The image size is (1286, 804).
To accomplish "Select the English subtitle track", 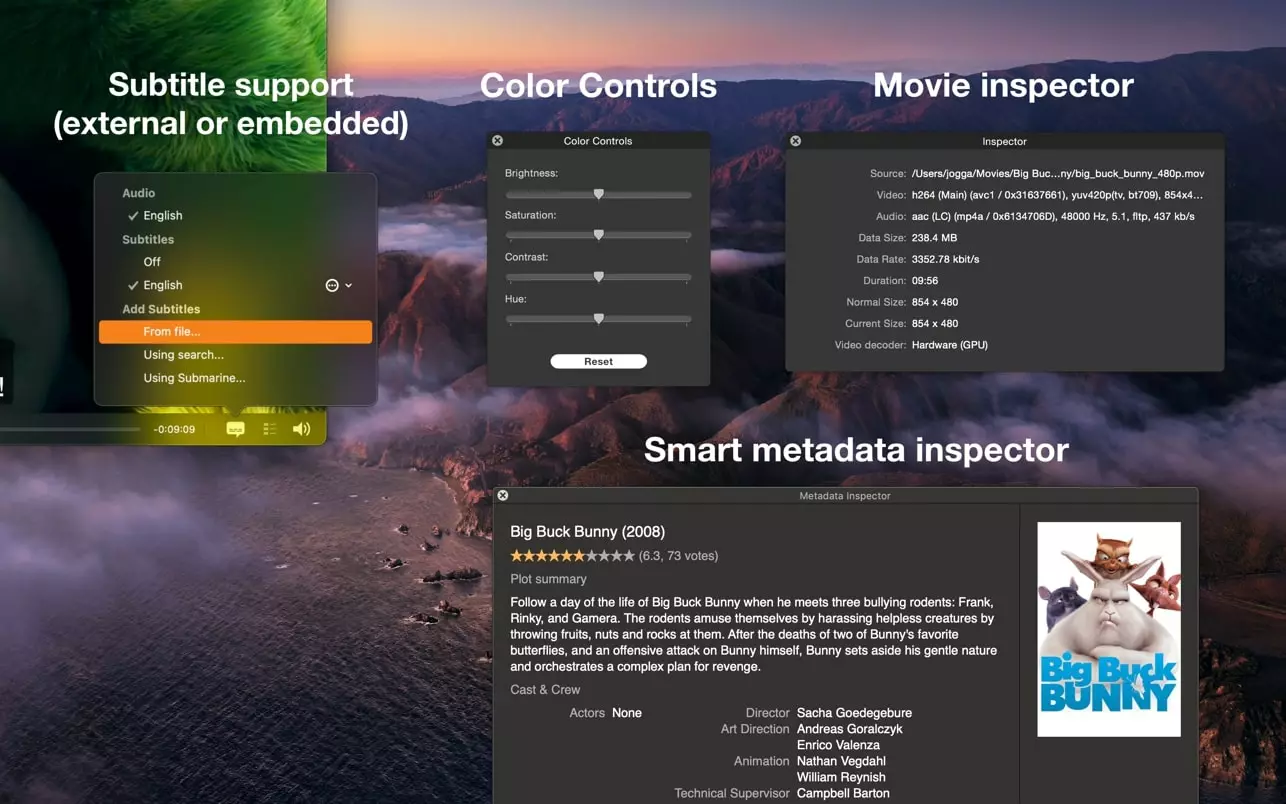I will pyautogui.click(x=162, y=285).
